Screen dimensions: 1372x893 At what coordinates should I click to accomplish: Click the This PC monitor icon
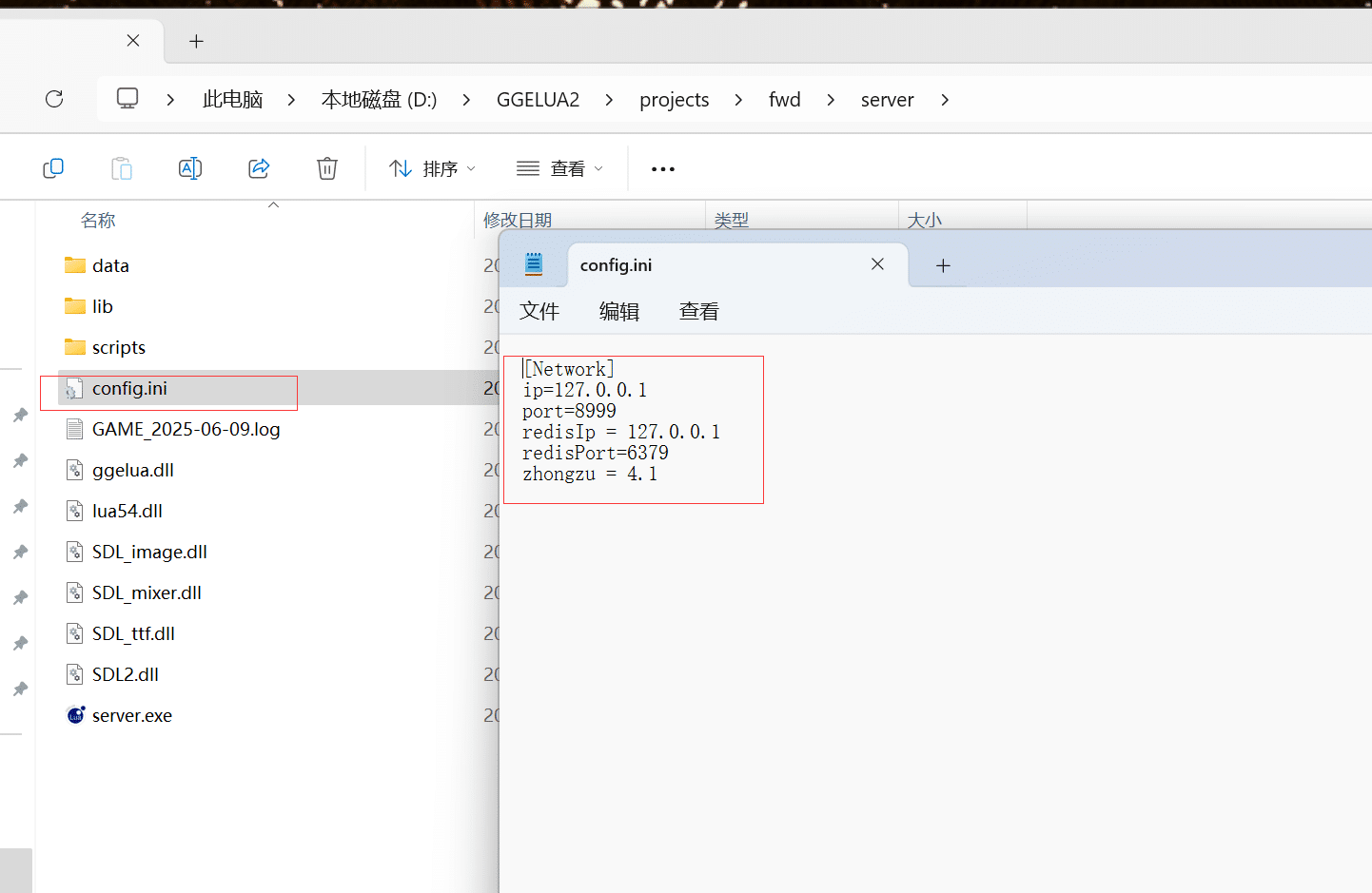pyautogui.click(x=127, y=99)
